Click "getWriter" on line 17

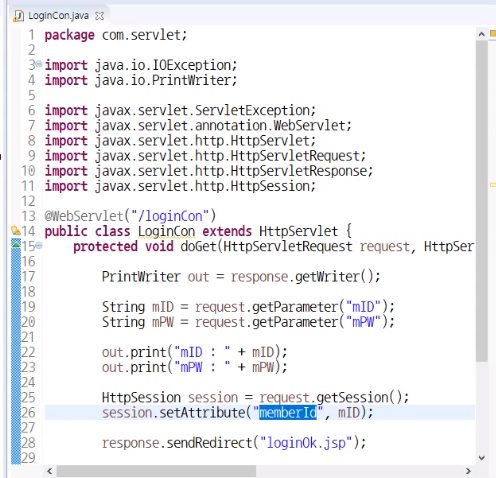328,277
